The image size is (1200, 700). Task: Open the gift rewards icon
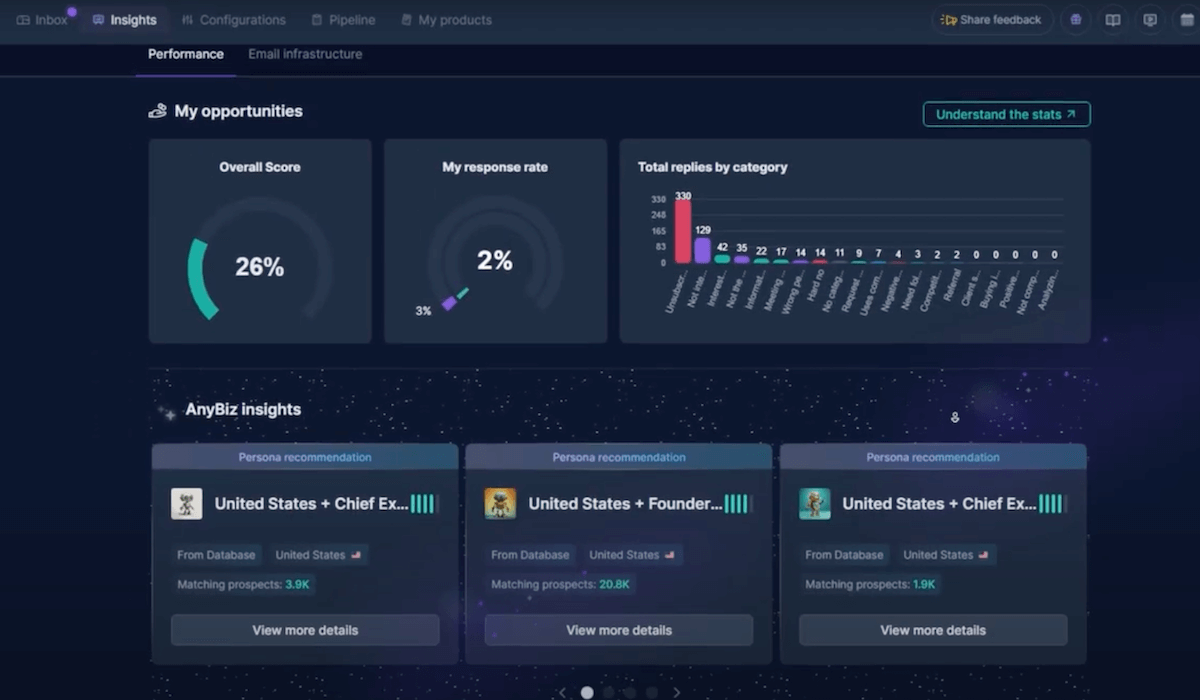click(1076, 20)
